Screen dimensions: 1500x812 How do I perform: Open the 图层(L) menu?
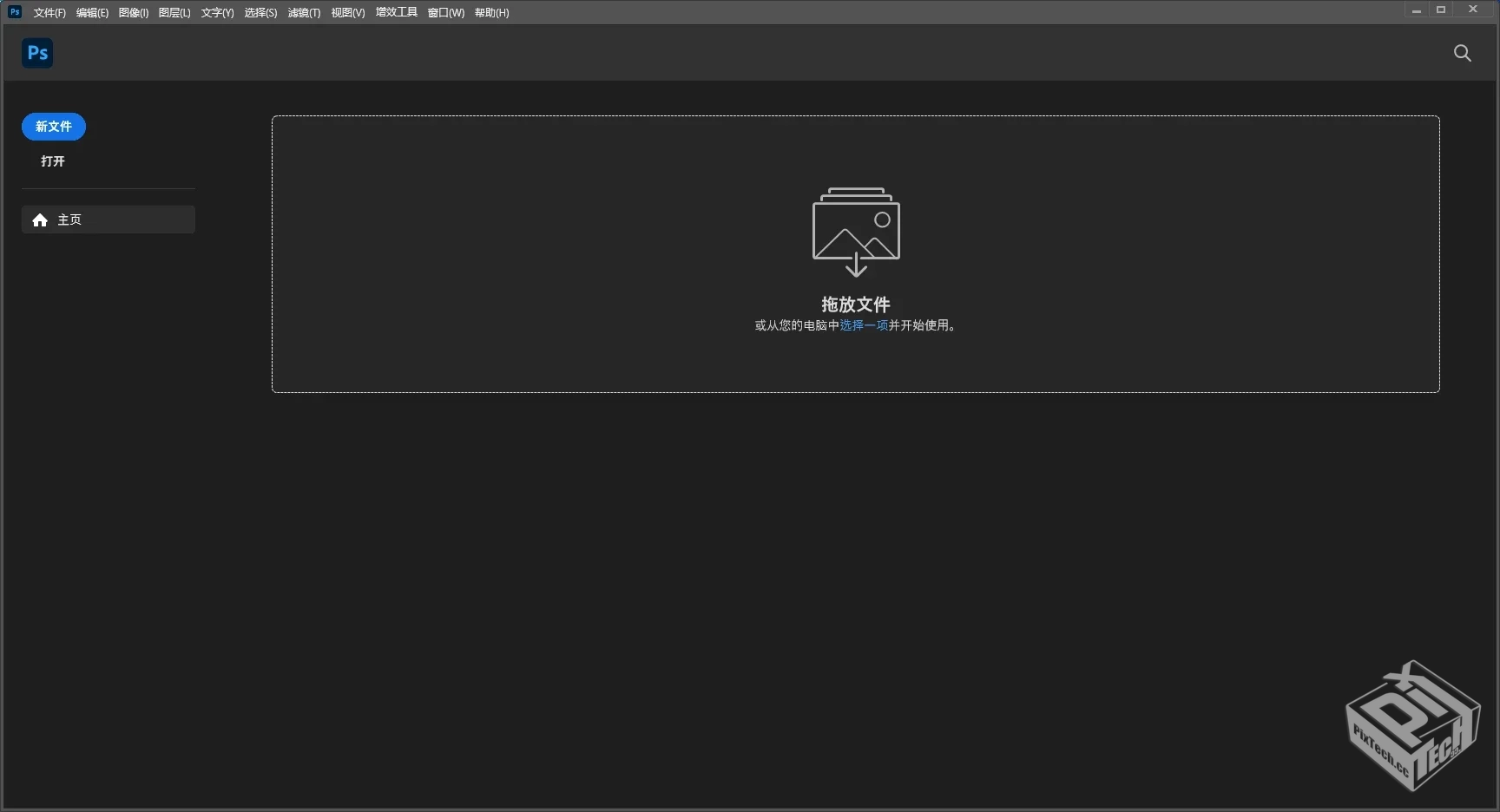click(x=174, y=12)
